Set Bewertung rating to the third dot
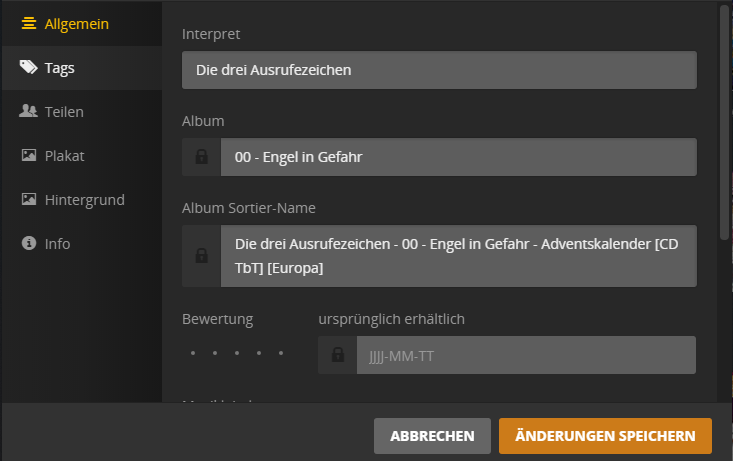The height and width of the screenshot is (461, 733). pos(237,354)
